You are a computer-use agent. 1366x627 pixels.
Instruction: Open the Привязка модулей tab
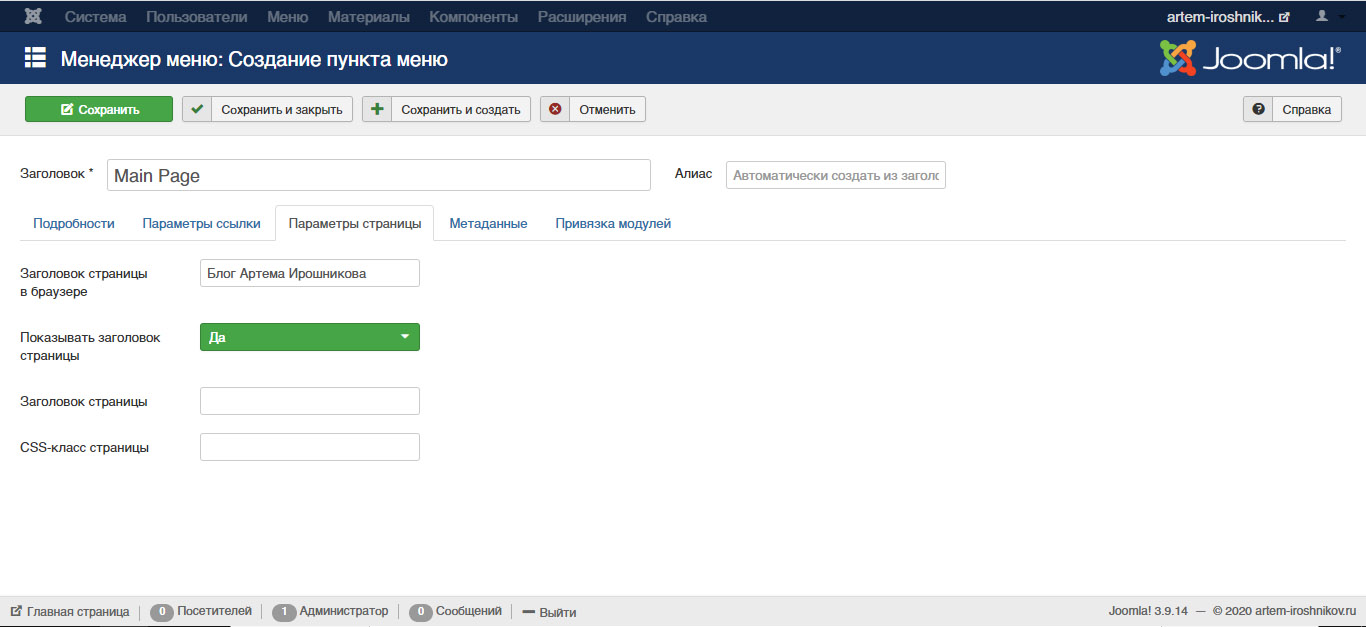(613, 224)
